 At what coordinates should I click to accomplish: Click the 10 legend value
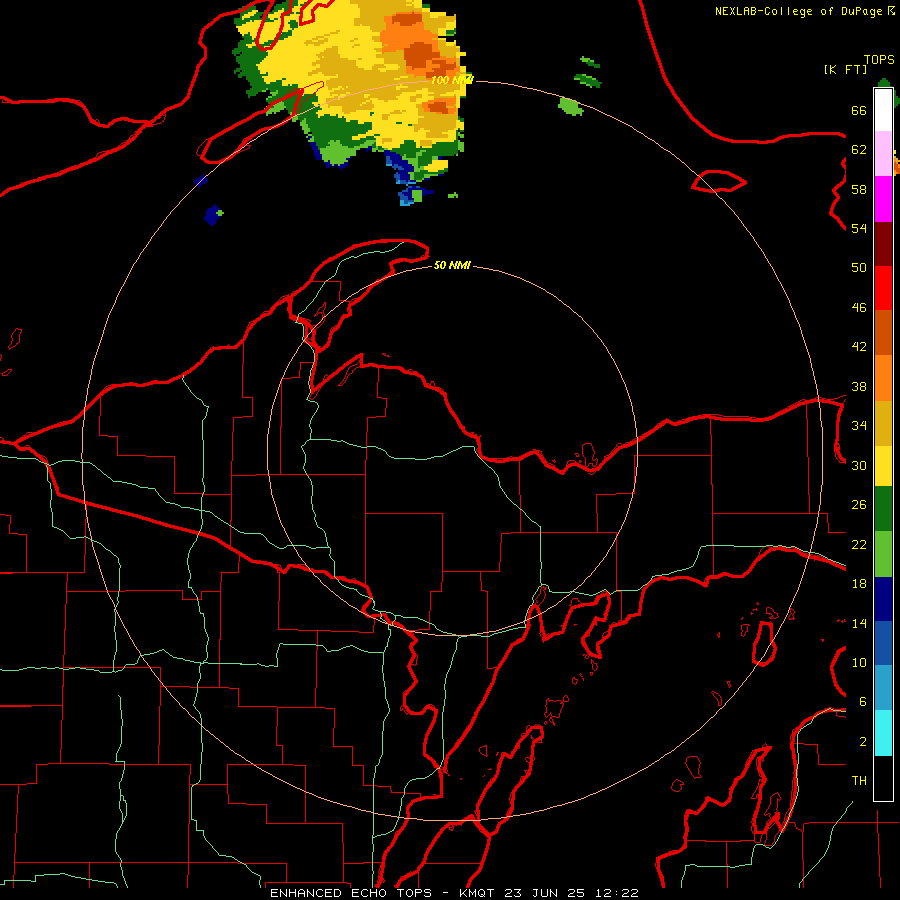click(859, 662)
